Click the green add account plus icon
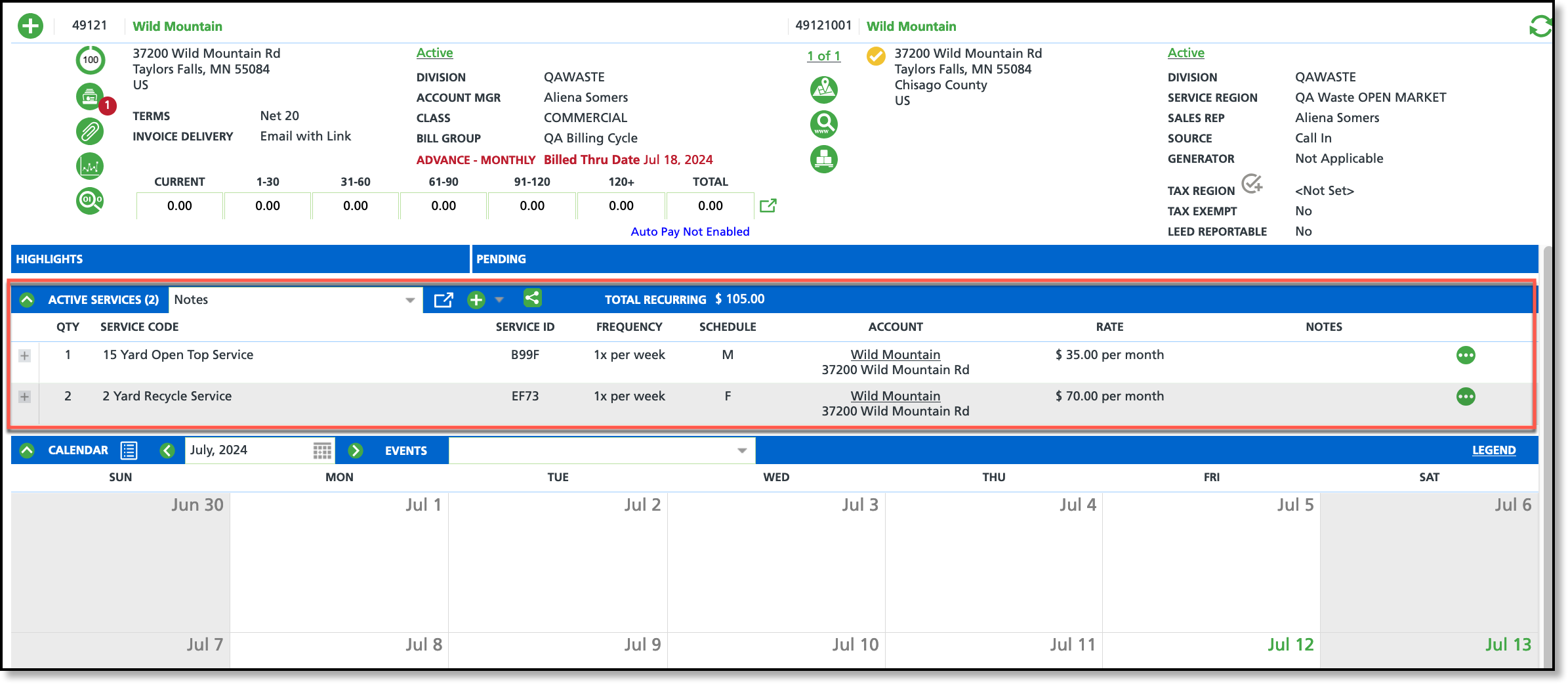 point(30,26)
